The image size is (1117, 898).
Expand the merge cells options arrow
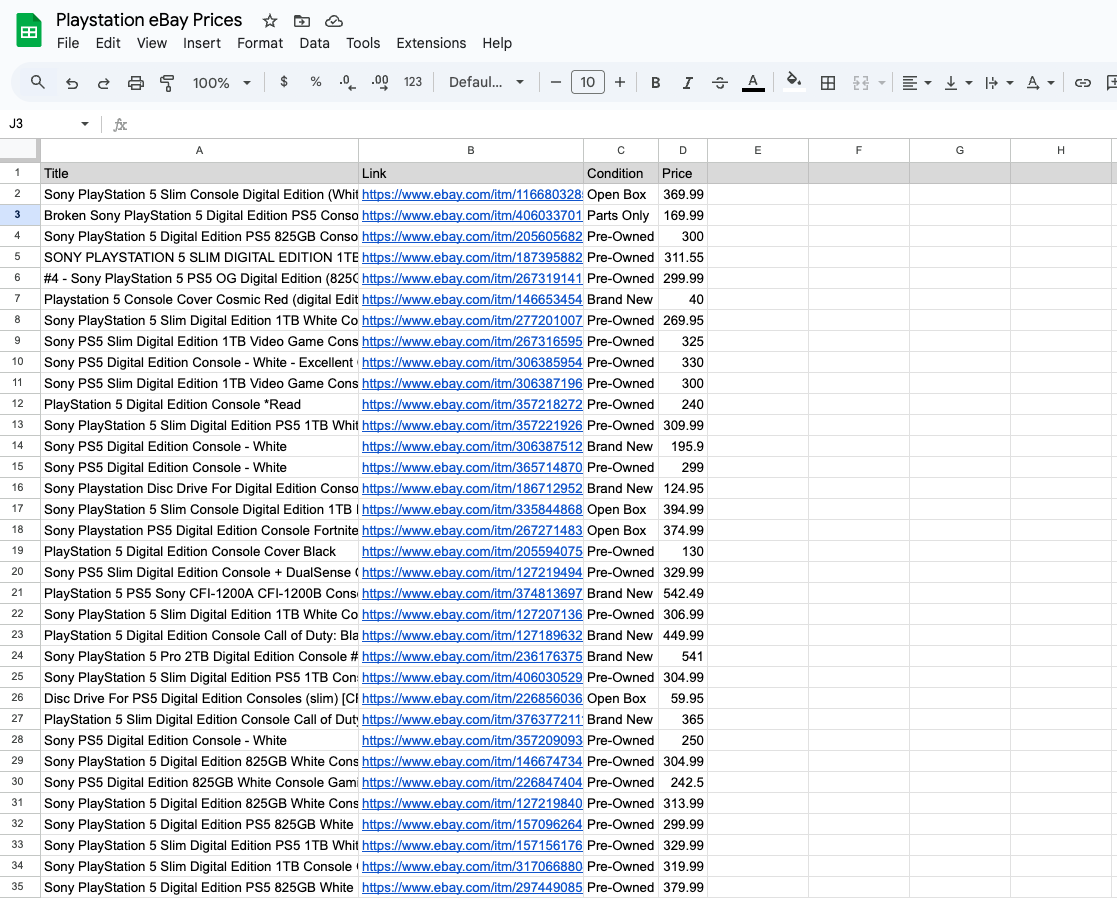coord(882,83)
